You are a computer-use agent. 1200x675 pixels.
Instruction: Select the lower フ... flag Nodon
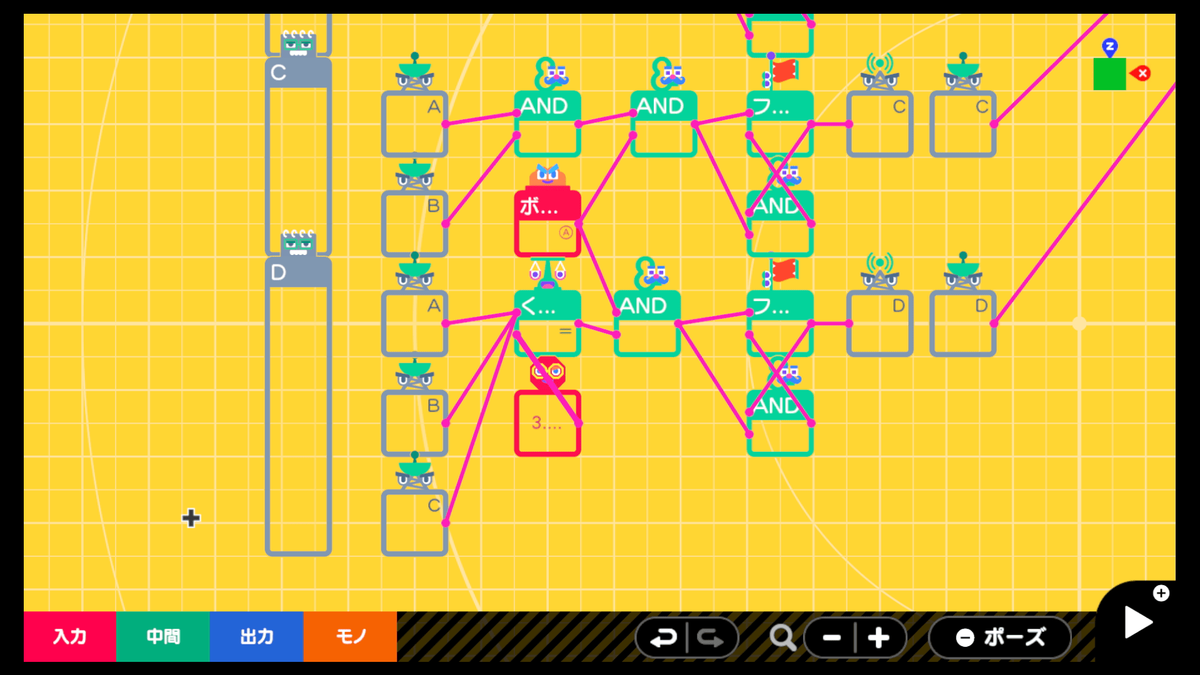tap(780, 323)
